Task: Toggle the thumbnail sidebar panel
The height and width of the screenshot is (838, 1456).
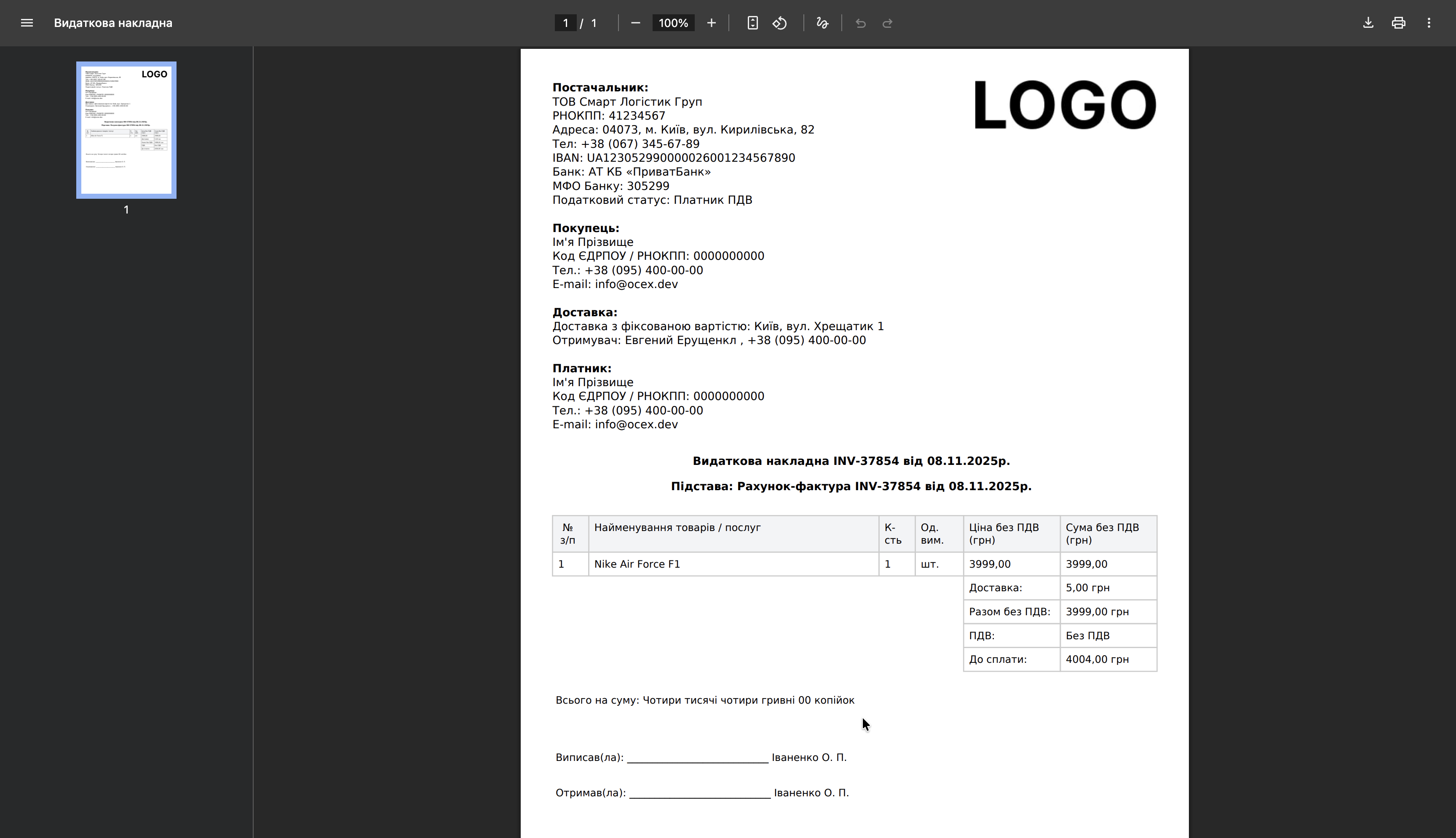Action: [x=27, y=23]
